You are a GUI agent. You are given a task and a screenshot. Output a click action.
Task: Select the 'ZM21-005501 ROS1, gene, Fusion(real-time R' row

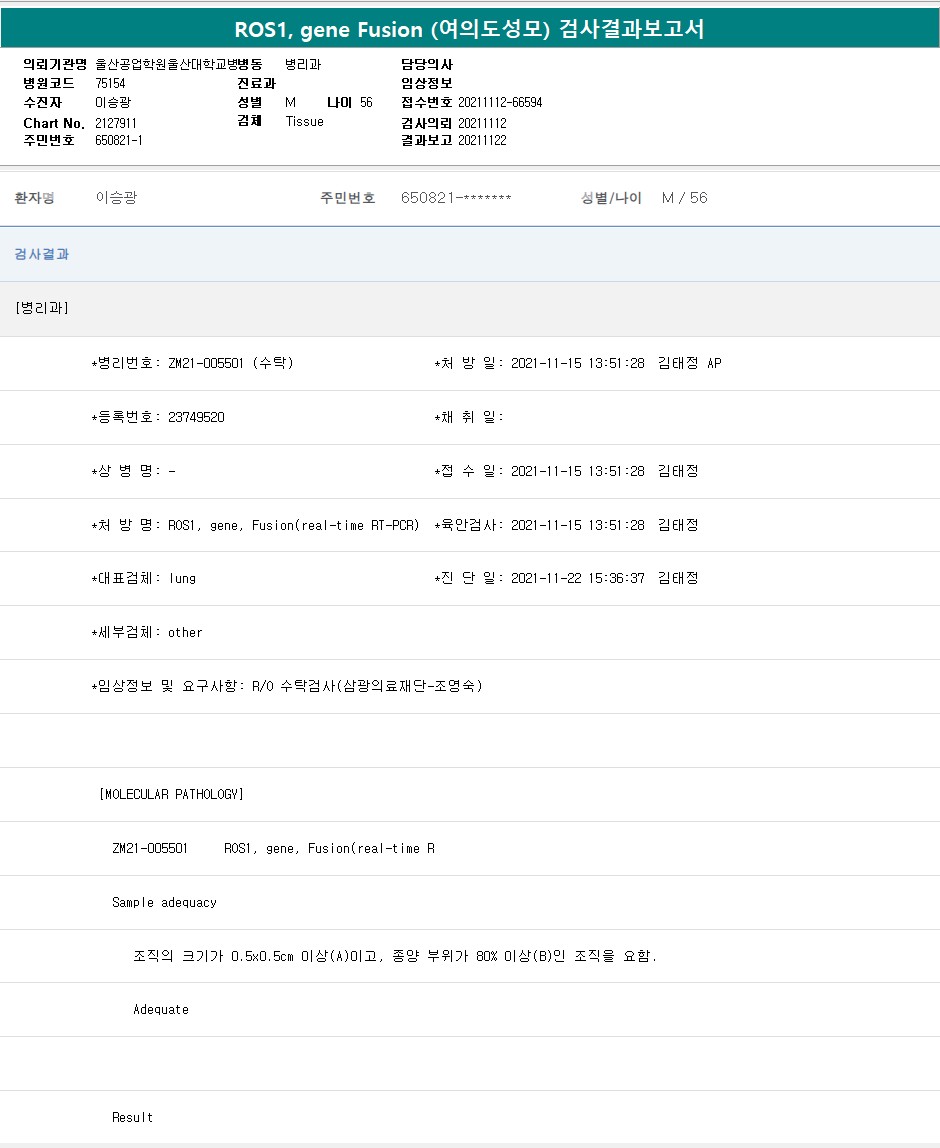click(x=274, y=849)
